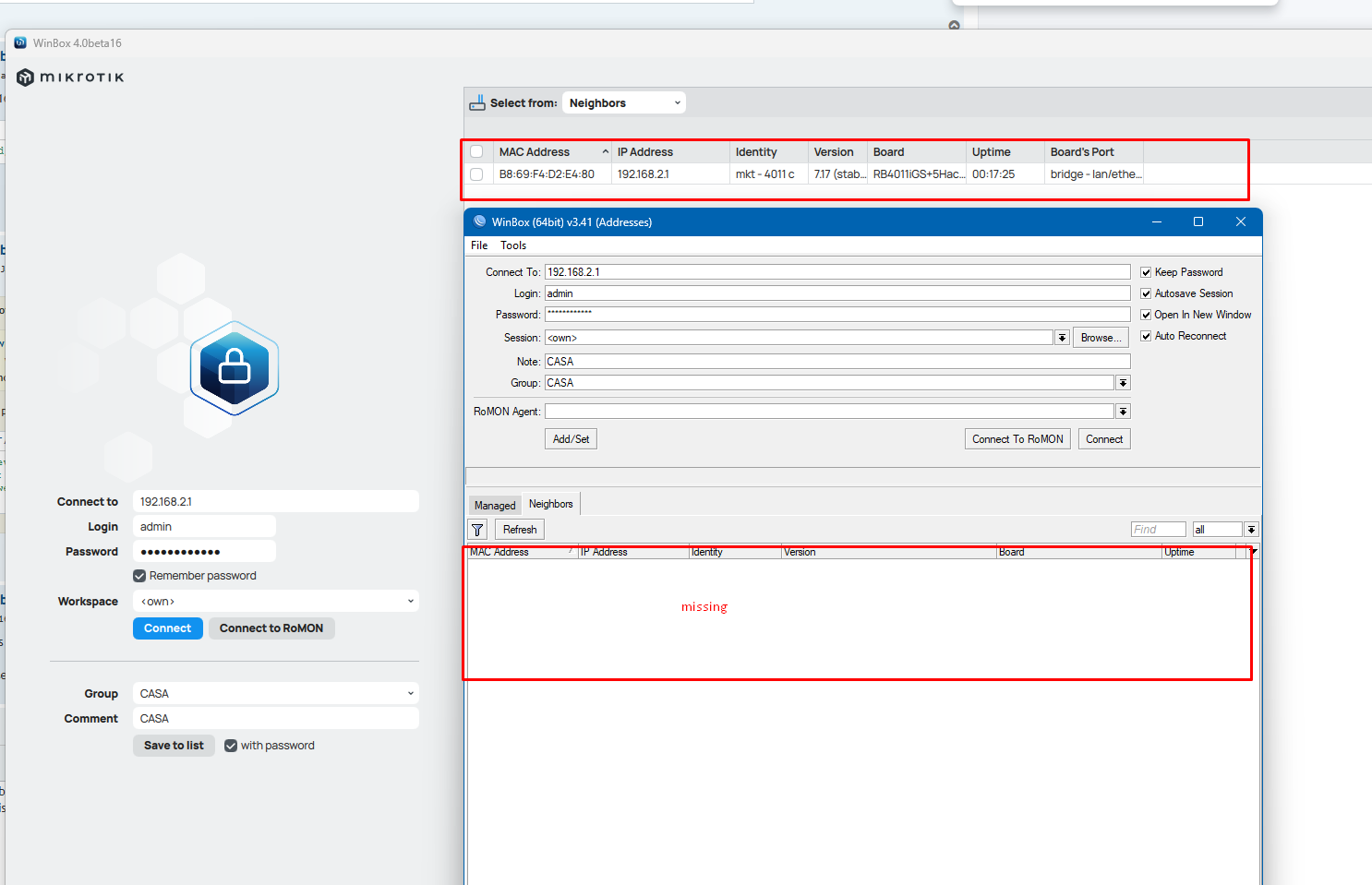This screenshot has height=885, width=1372.
Task: Click the WinBox v3.41 title bar app icon
Action: (x=479, y=221)
